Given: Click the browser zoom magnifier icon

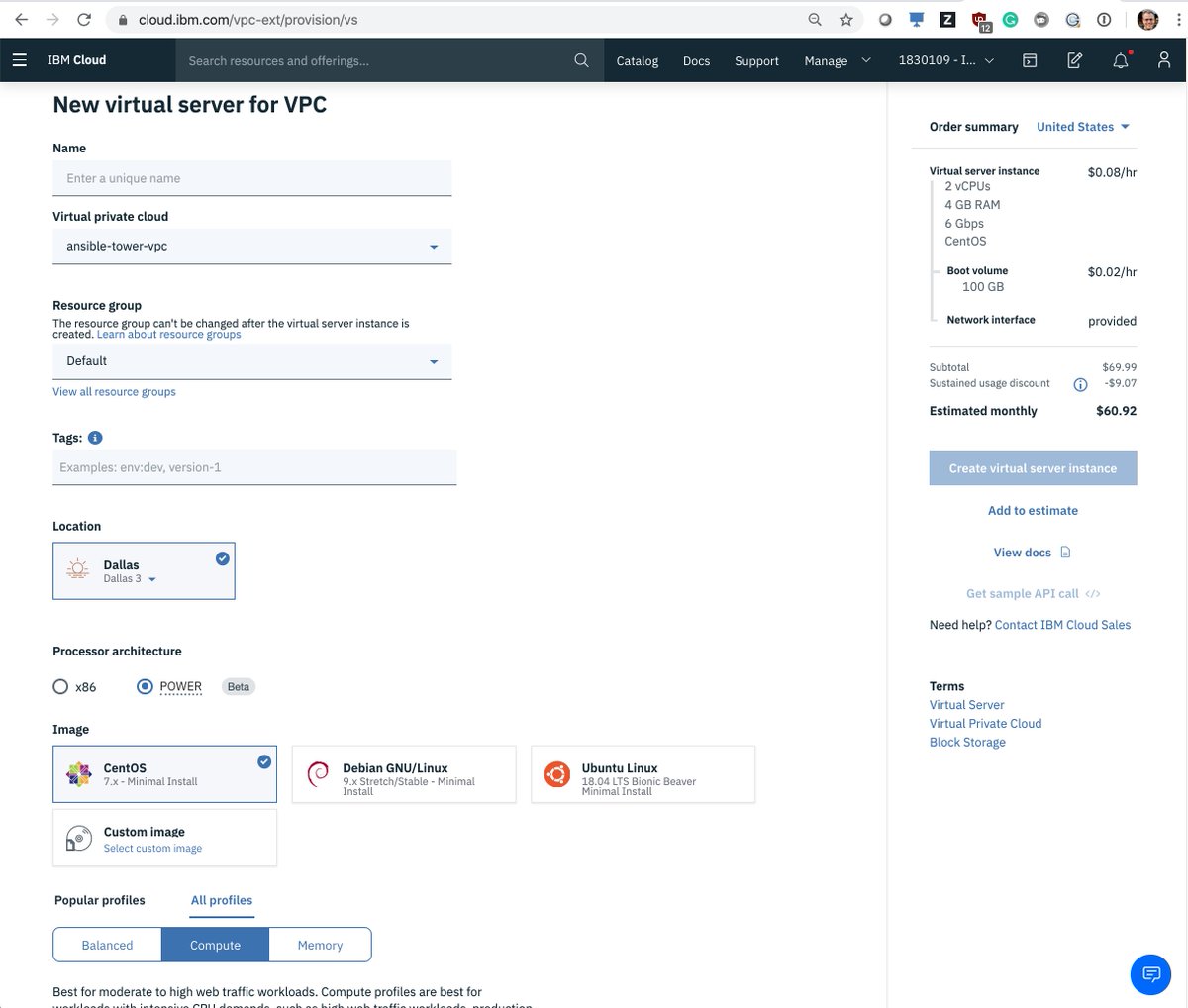Looking at the screenshot, I should click(x=815, y=19).
